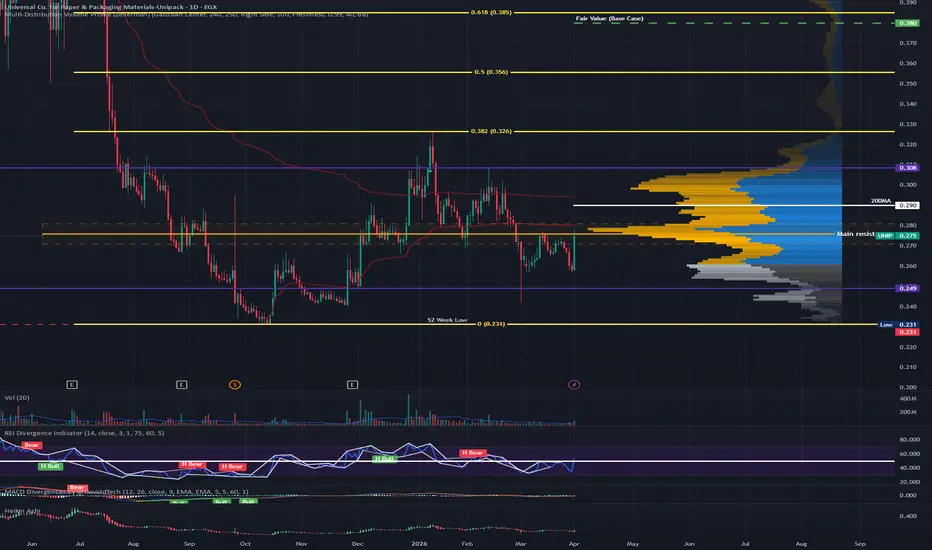
Task: Click the purple lightning event marker
Action: coord(574,385)
